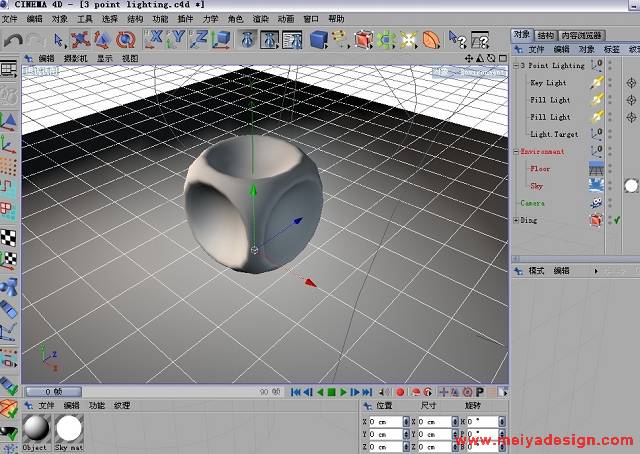
Task: Add a Cube primitive object
Action: pos(319,40)
